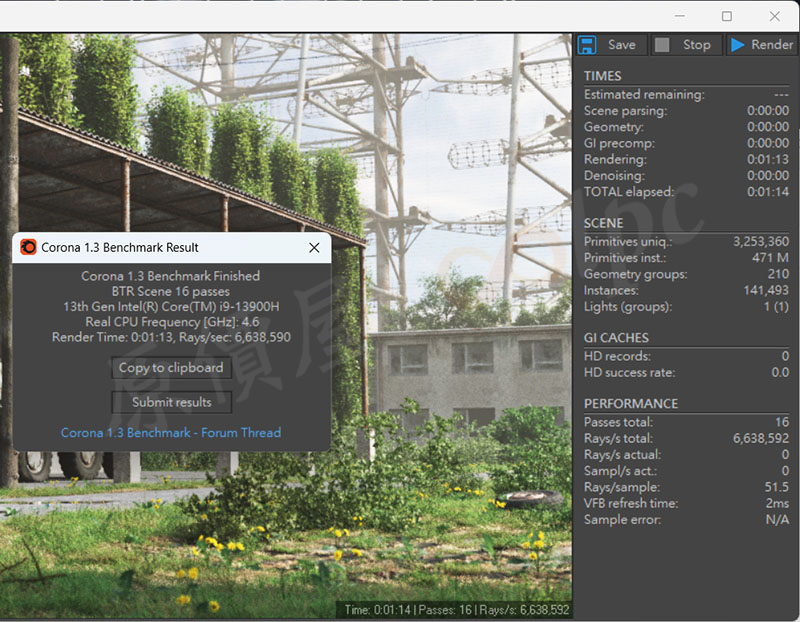Click the TIMES section heading
The height and width of the screenshot is (622, 800).
click(x=602, y=76)
